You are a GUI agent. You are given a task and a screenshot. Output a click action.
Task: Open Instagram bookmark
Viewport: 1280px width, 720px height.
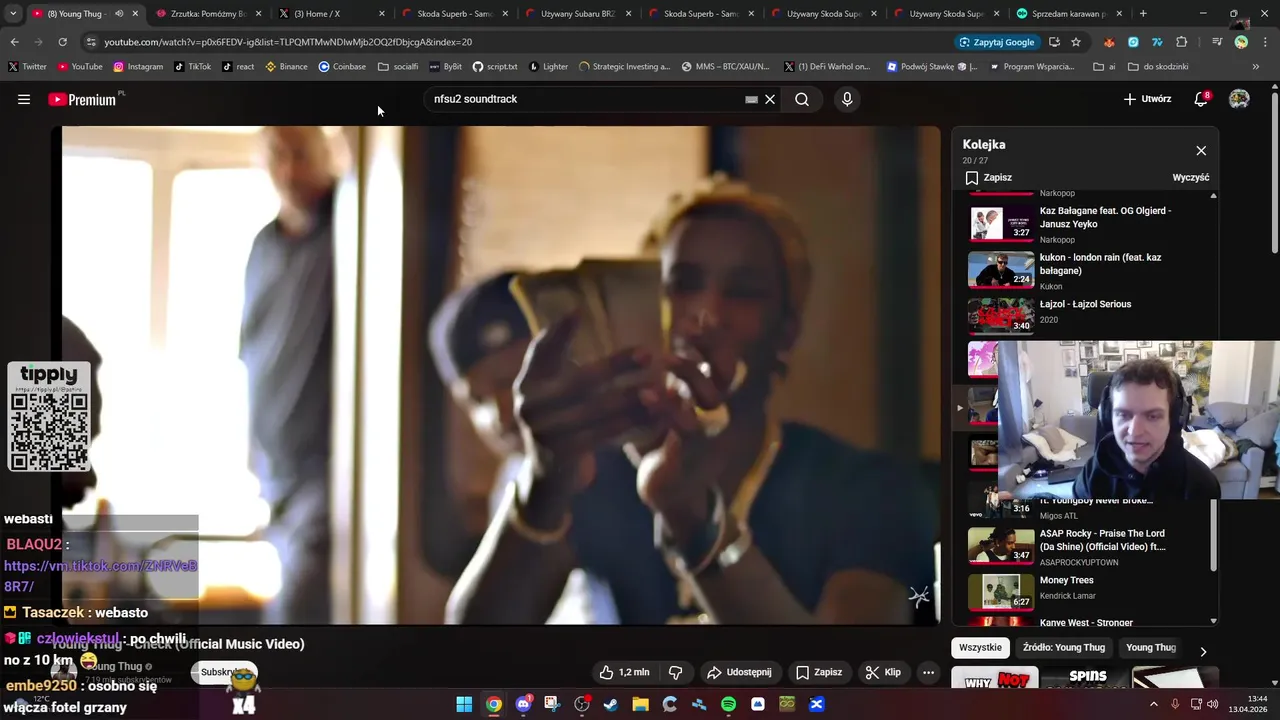pyautogui.click(x=138, y=67)
